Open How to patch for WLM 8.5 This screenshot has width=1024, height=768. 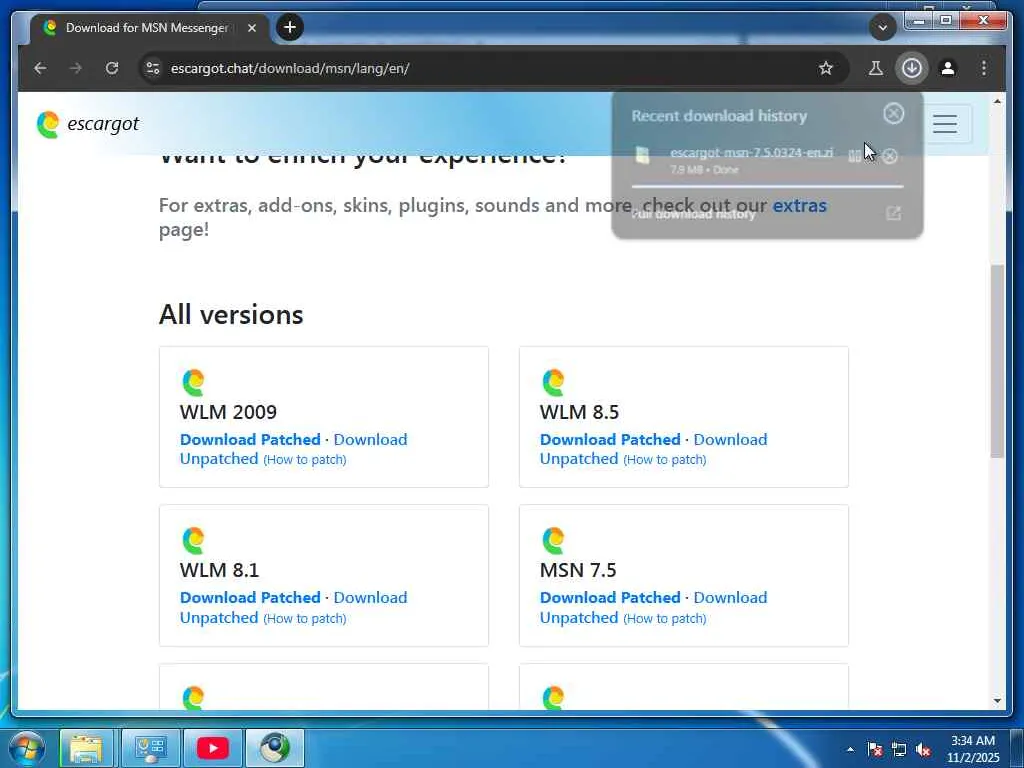tap(665, 460)
